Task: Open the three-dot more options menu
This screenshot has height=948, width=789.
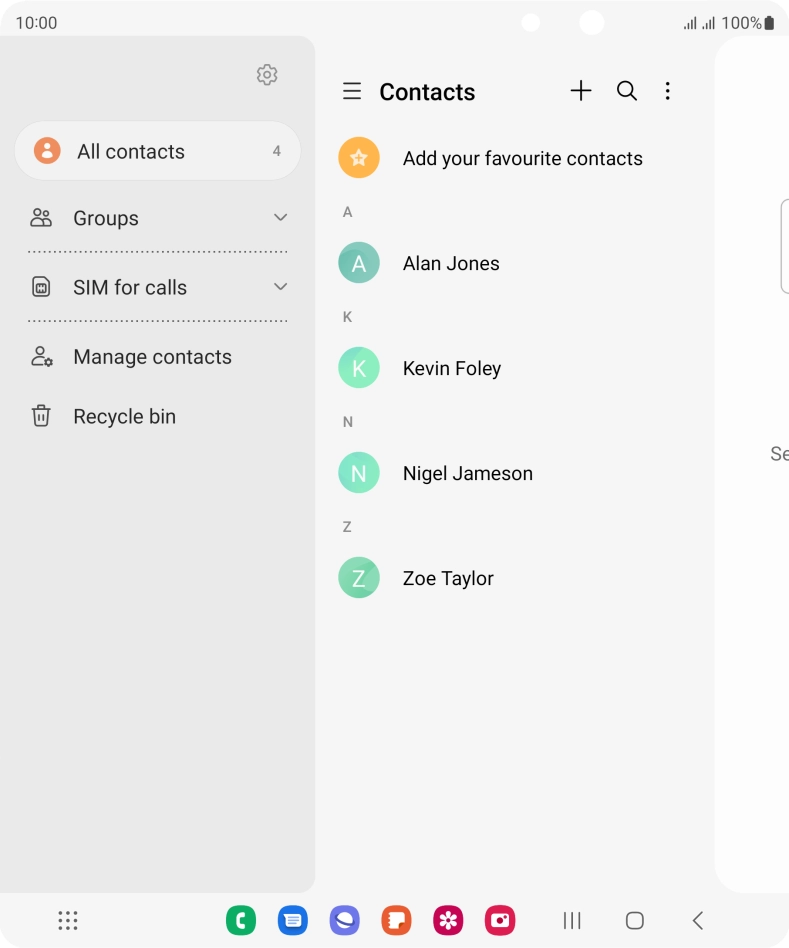Action: coord(668,92)
